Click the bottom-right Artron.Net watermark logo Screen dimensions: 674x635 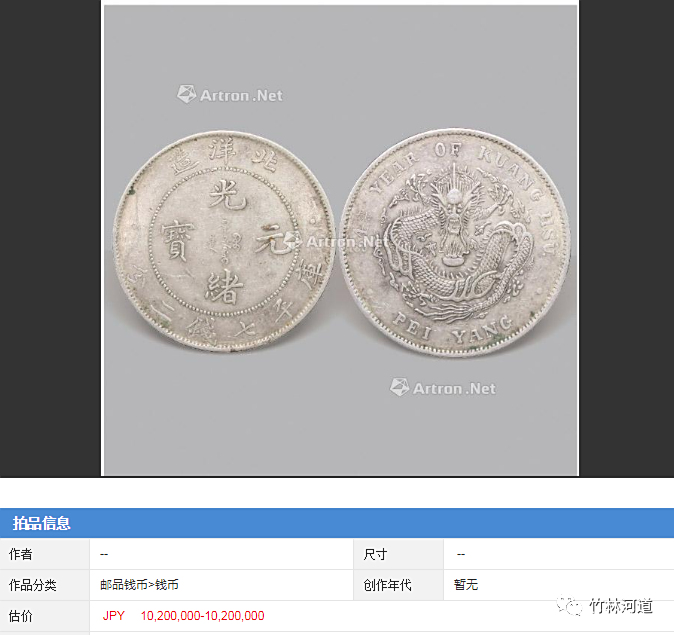pyautogui.click(x=443, y=388)
